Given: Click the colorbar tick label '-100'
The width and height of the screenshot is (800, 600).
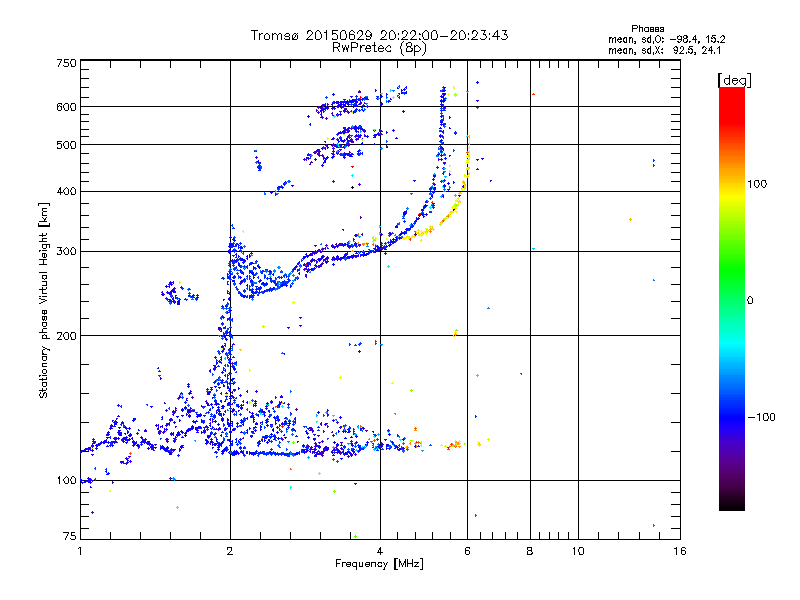Looking at the screenshot, I should tap(761, 417).
